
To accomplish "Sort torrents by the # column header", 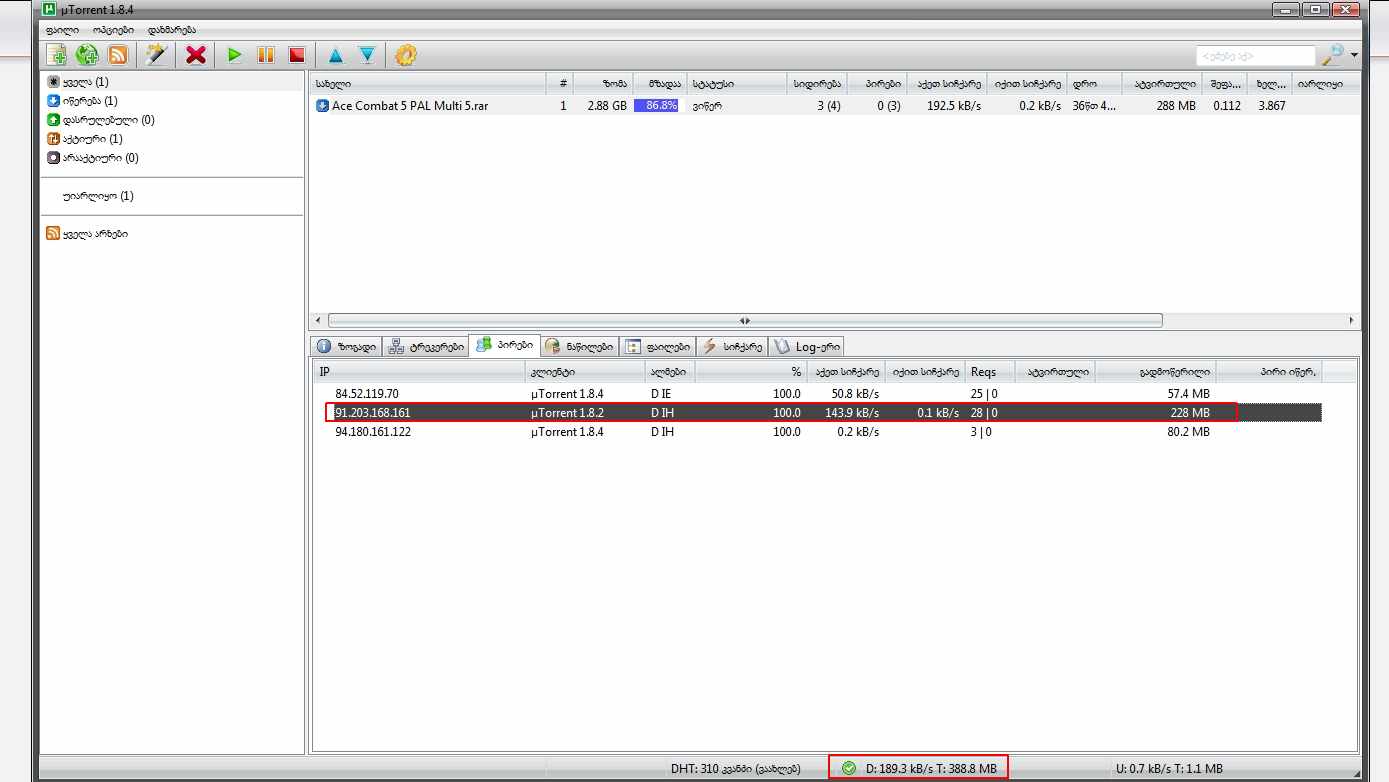I will pos(560,84).
